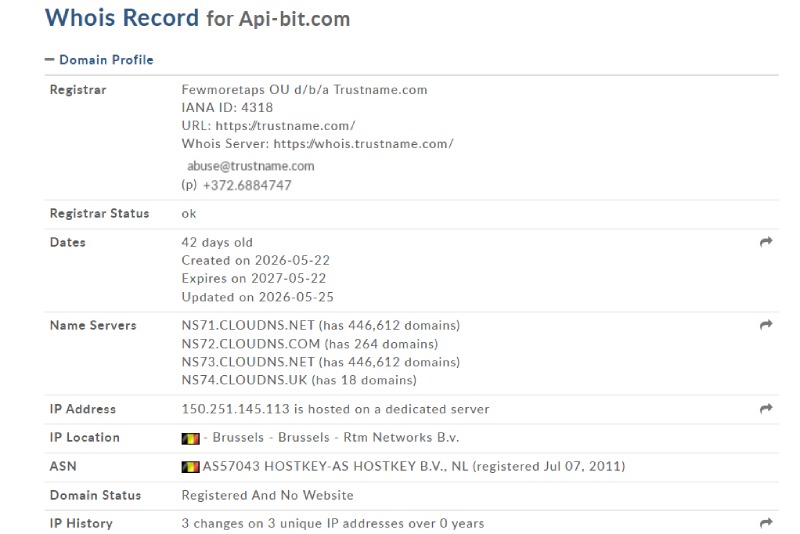Click the Created on 2026-05-22 date
This screenshot has width=800, height=534.
(256, 261)
